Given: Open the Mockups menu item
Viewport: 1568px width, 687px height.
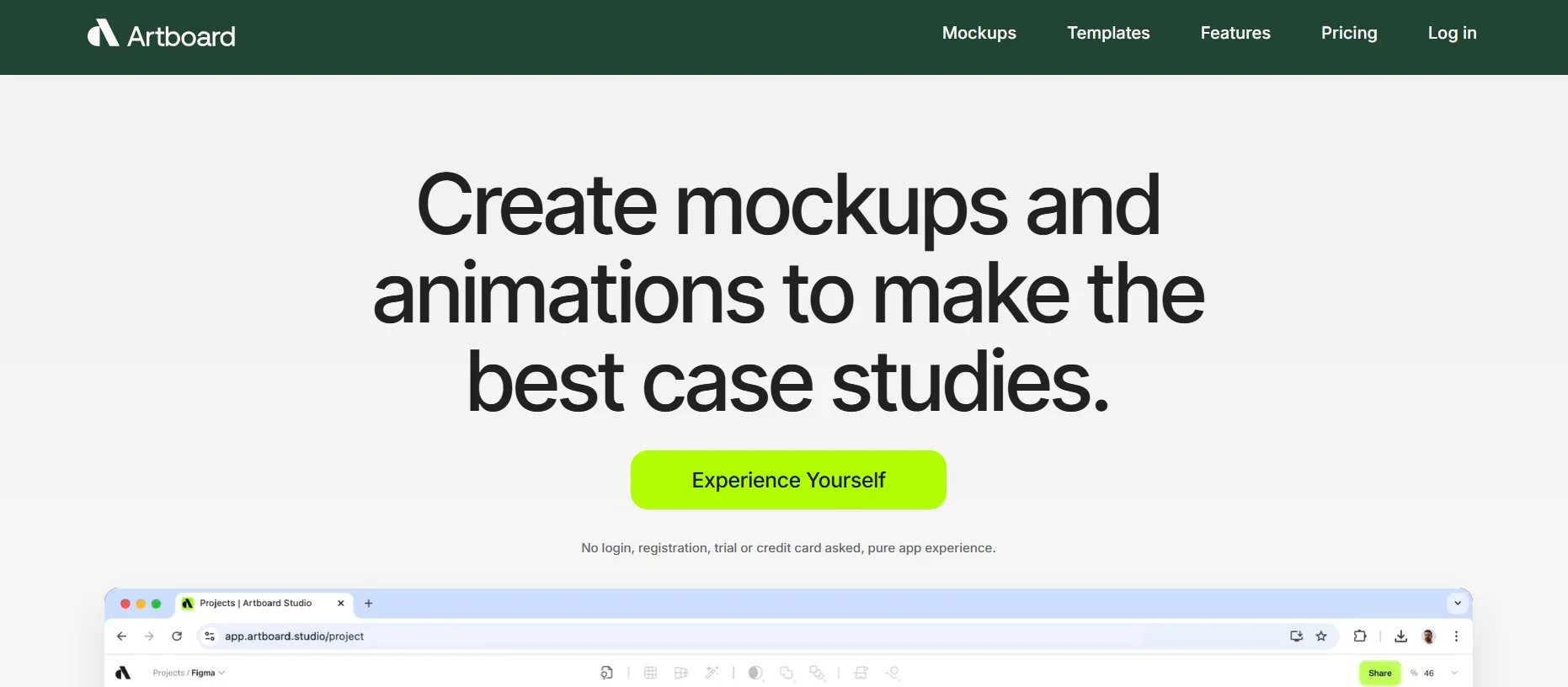Looking at the screenshot, I should point(979,33).
